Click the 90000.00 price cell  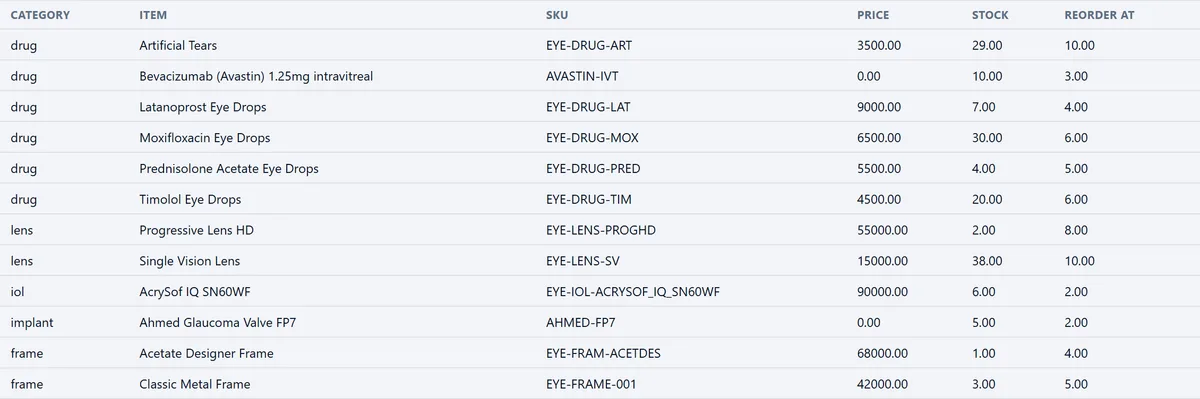(x=883, y=292)
